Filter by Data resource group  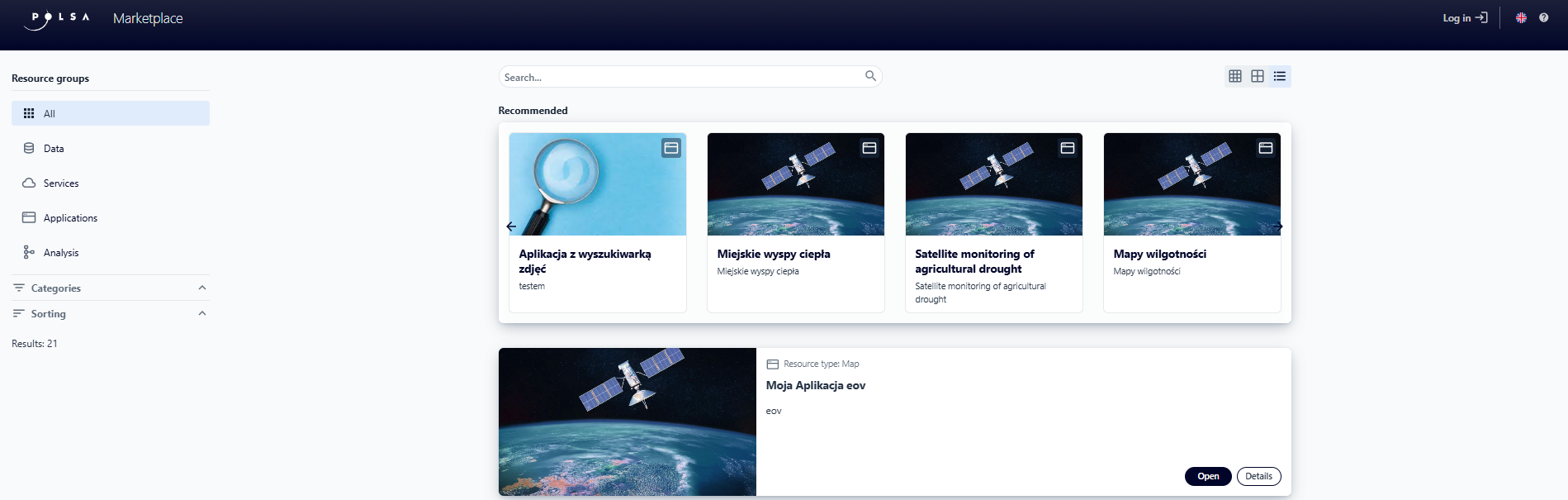(54, 149)
